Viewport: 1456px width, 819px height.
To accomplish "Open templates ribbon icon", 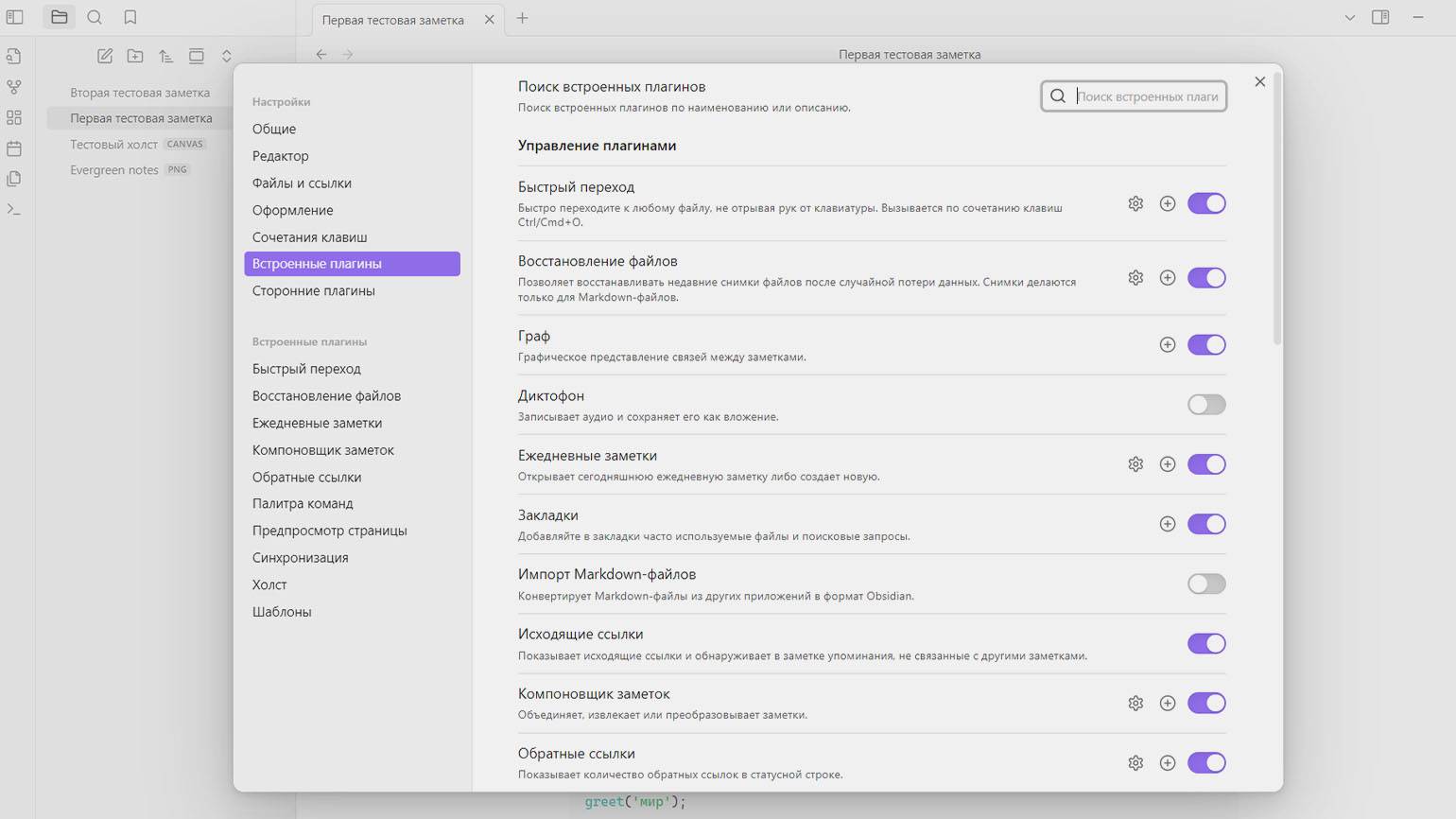I will click(x=14, y=179).
